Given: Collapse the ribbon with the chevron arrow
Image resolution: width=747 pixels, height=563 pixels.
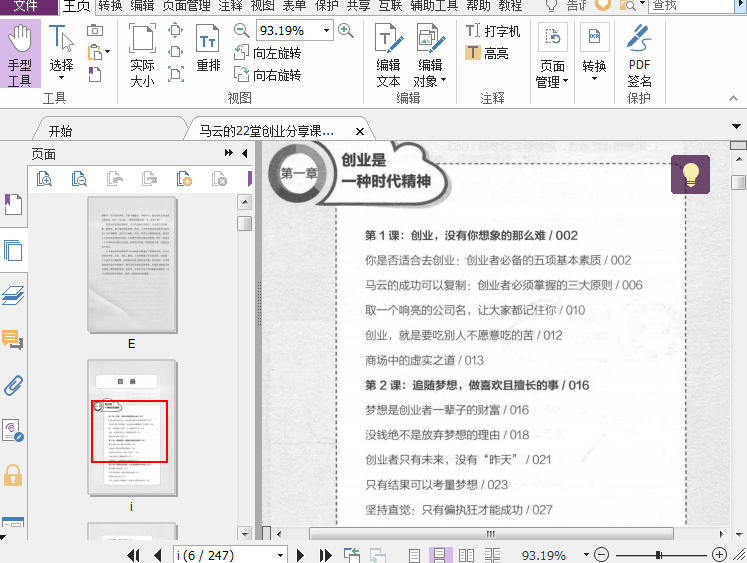Looking at the screenshot, I should coord(733,98).
